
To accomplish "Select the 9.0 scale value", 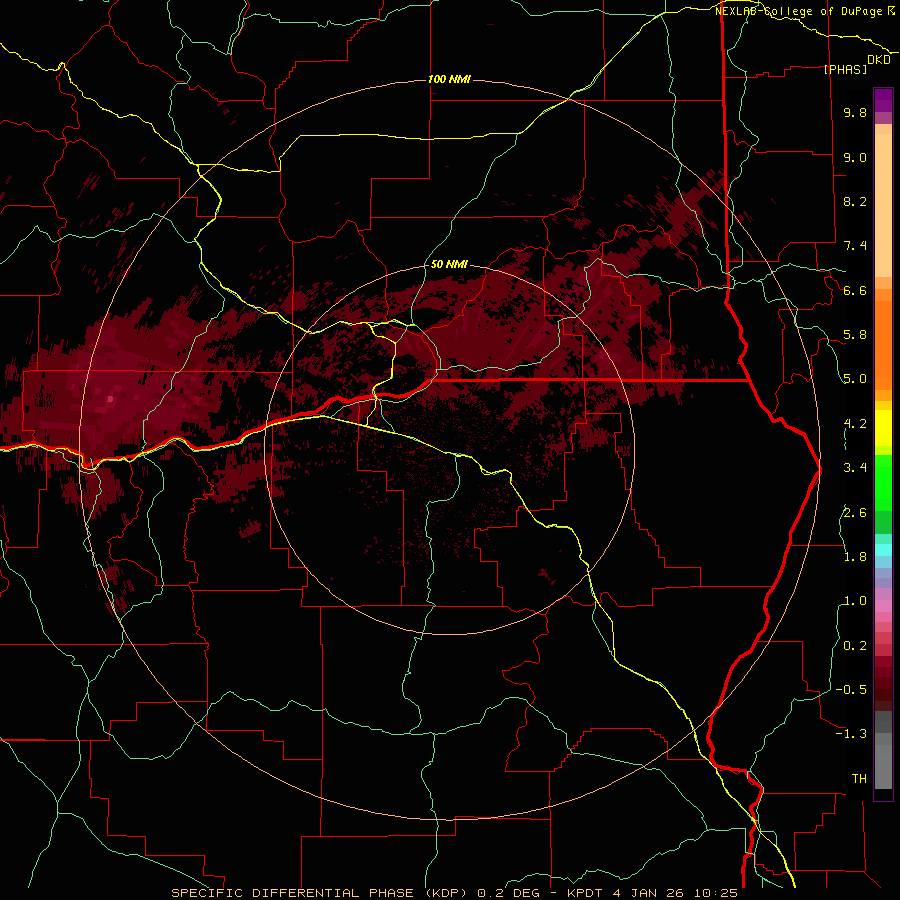I will coord(855,157).
